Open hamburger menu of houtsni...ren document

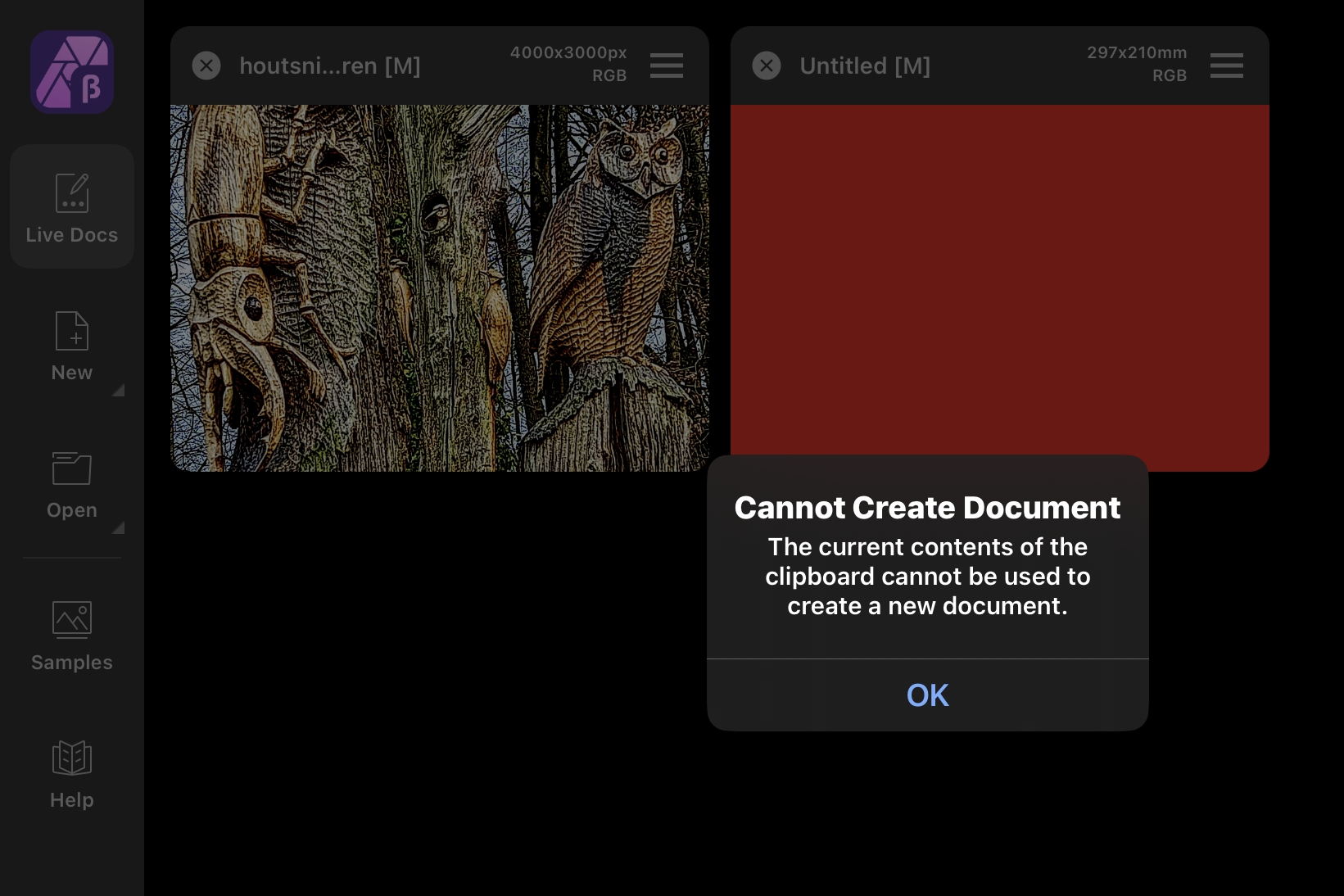(x=667, y=66)
